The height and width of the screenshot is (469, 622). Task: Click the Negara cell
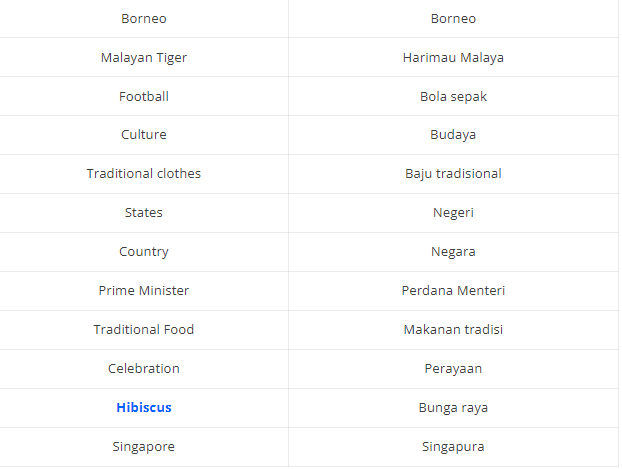pyautogui.click(x=453, y=252)
